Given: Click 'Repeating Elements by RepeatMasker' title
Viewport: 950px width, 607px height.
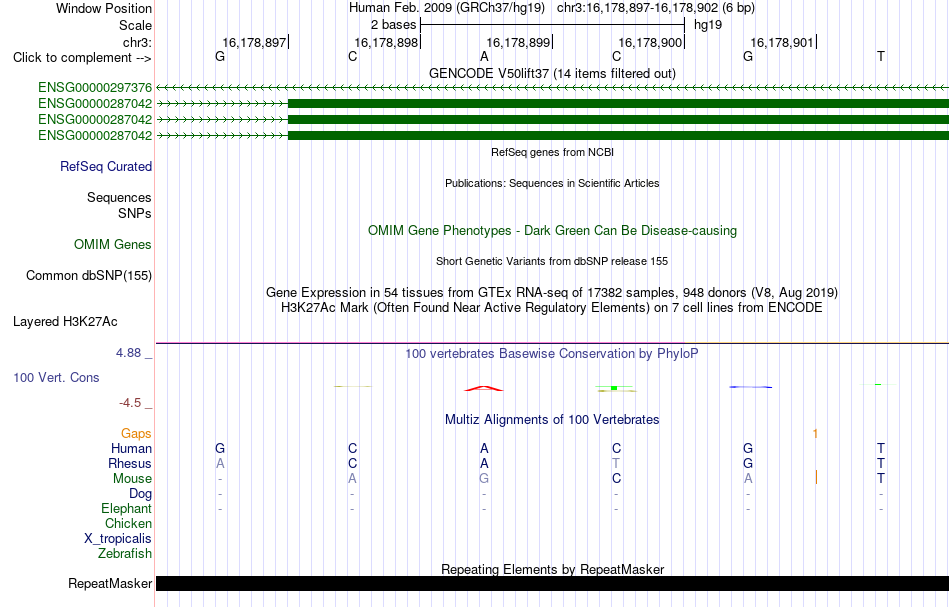Looking at the screenshot, I should (x=552, y=569).
